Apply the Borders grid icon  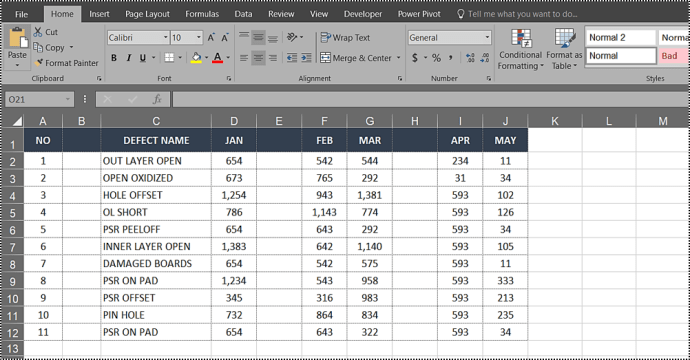(x=169, y=58)
